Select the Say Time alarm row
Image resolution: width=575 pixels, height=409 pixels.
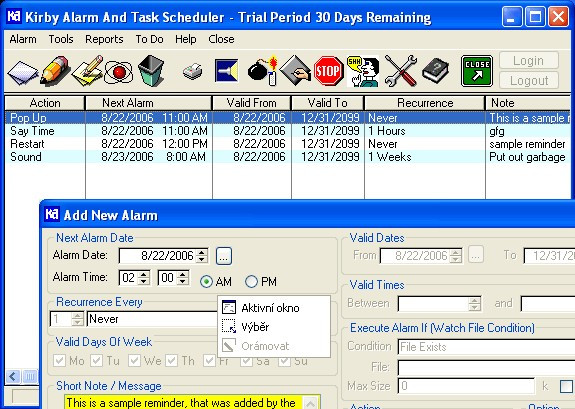[288, 131]
